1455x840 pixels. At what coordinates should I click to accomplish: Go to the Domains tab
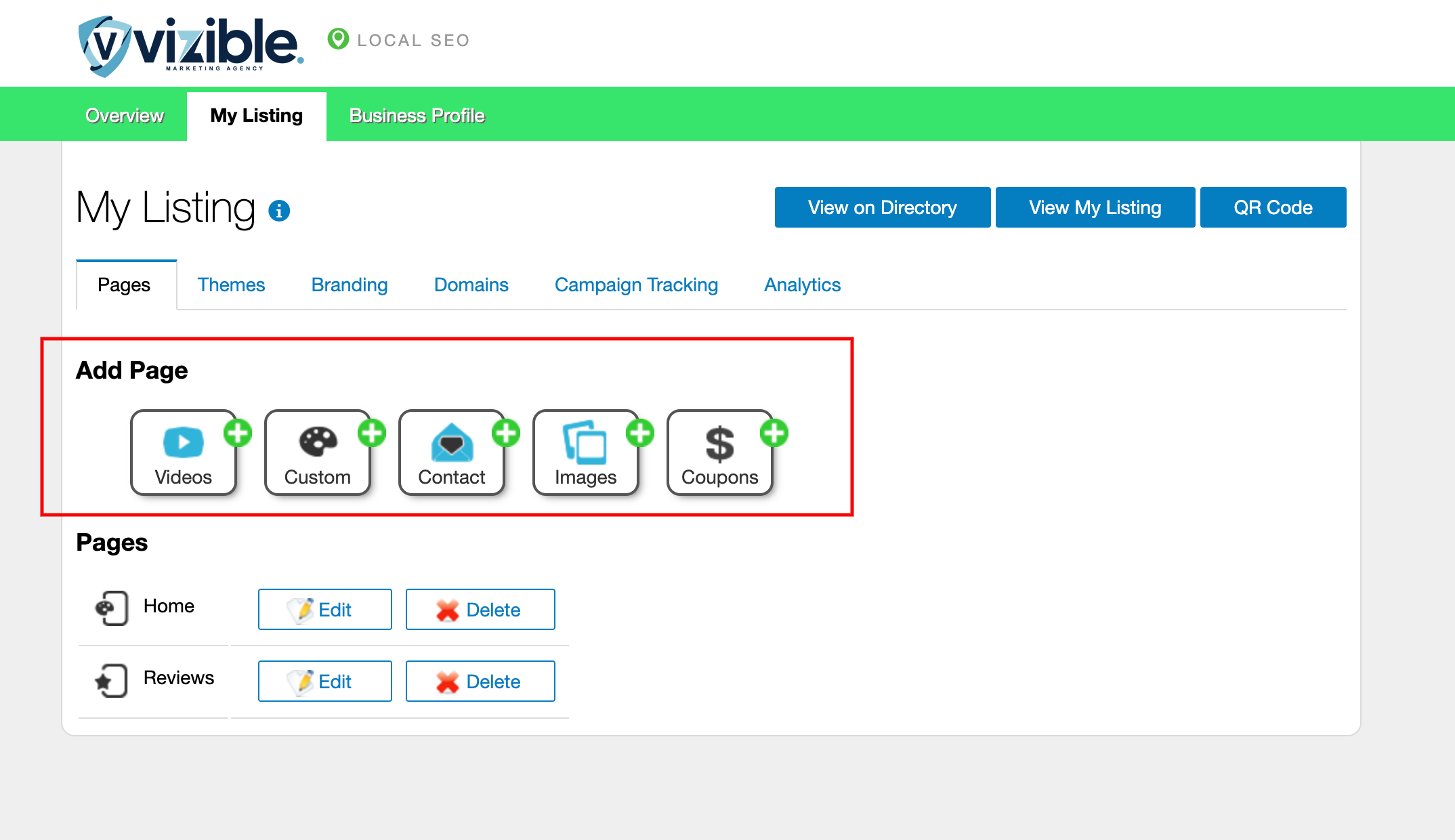click(x=471, y=285)
